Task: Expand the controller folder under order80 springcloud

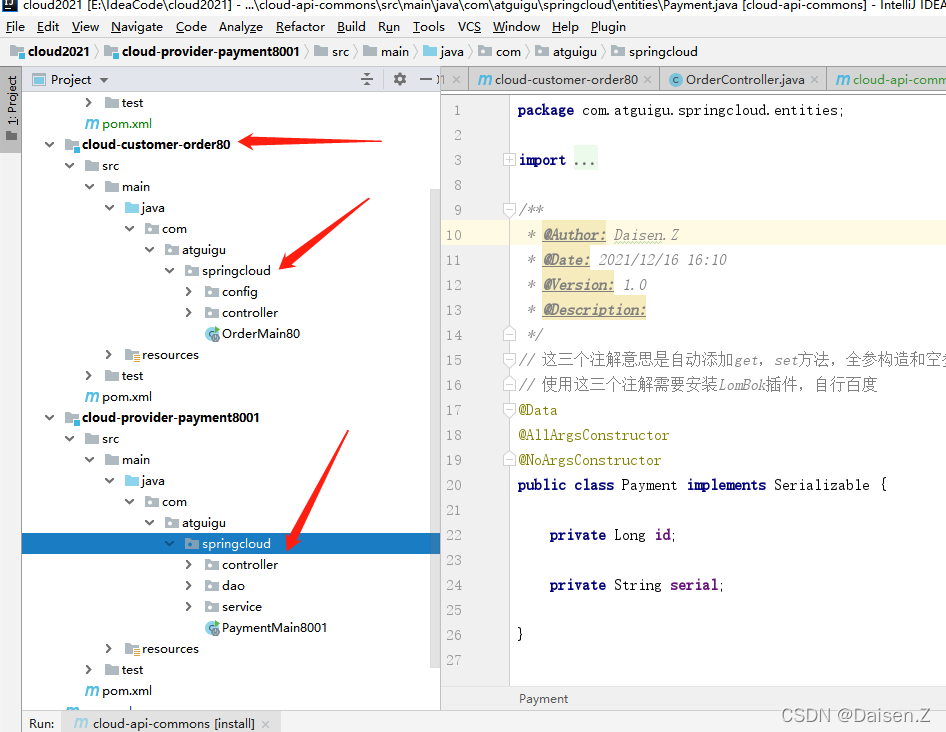Action: [x=189, y=313]
